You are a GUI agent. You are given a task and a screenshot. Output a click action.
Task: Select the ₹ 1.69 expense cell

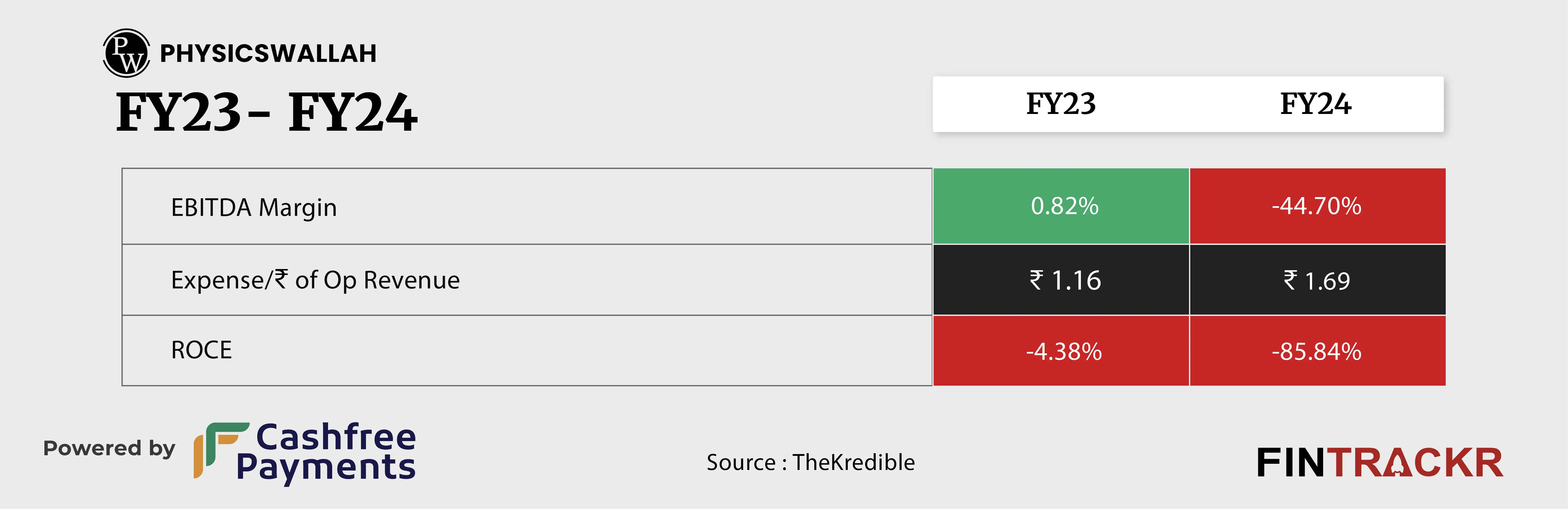[1317, 280]
